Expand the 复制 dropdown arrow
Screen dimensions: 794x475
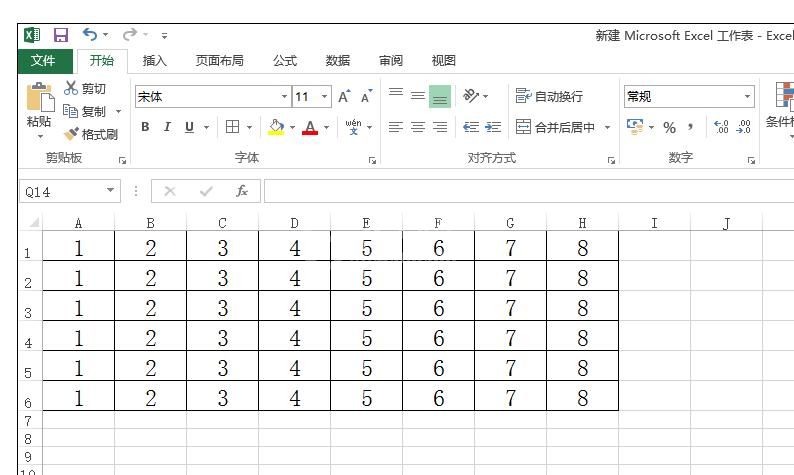[x=118, y=111]
